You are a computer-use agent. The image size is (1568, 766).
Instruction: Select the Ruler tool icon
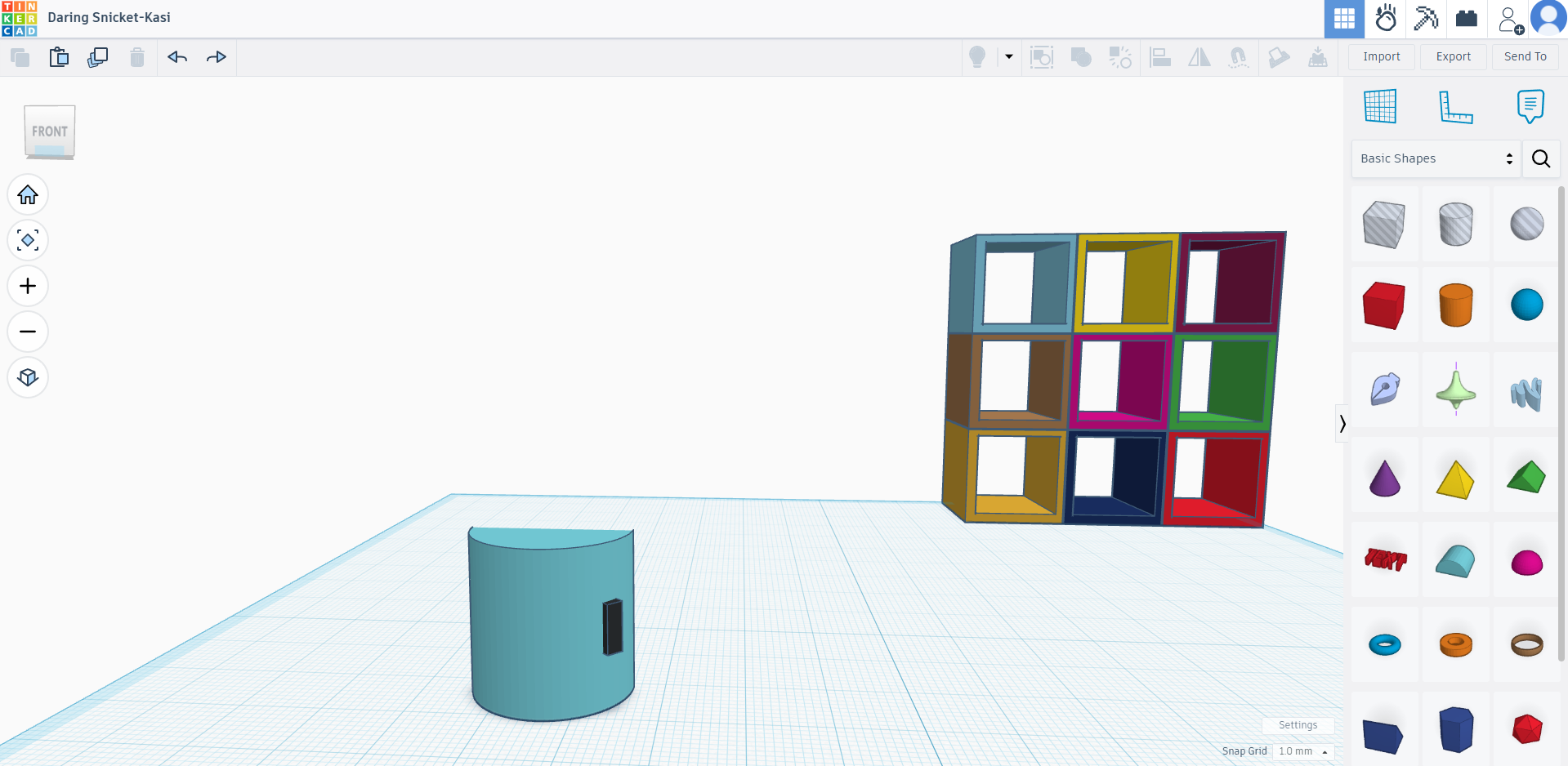[1456, 106]
